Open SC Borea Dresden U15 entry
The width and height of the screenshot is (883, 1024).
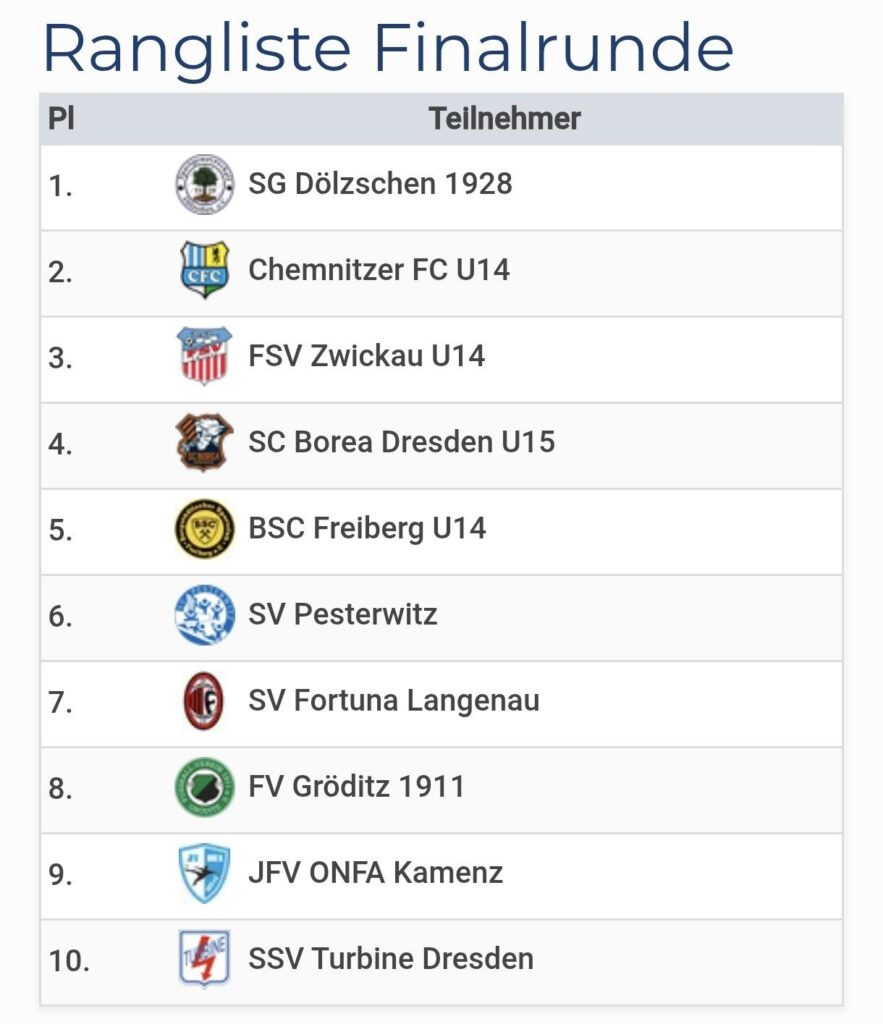coord(401,442)
